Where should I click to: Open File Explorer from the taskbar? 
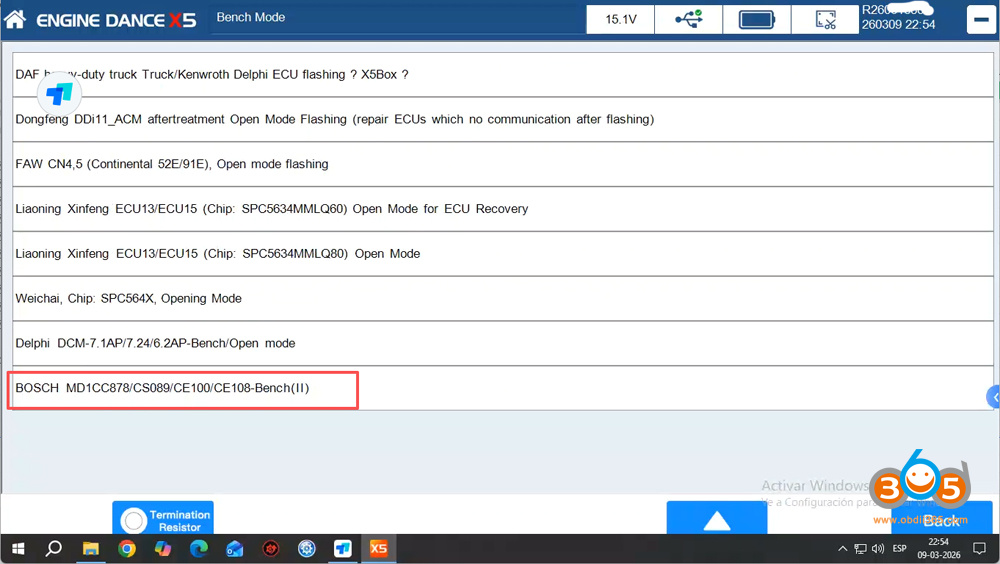coord(91,549)
